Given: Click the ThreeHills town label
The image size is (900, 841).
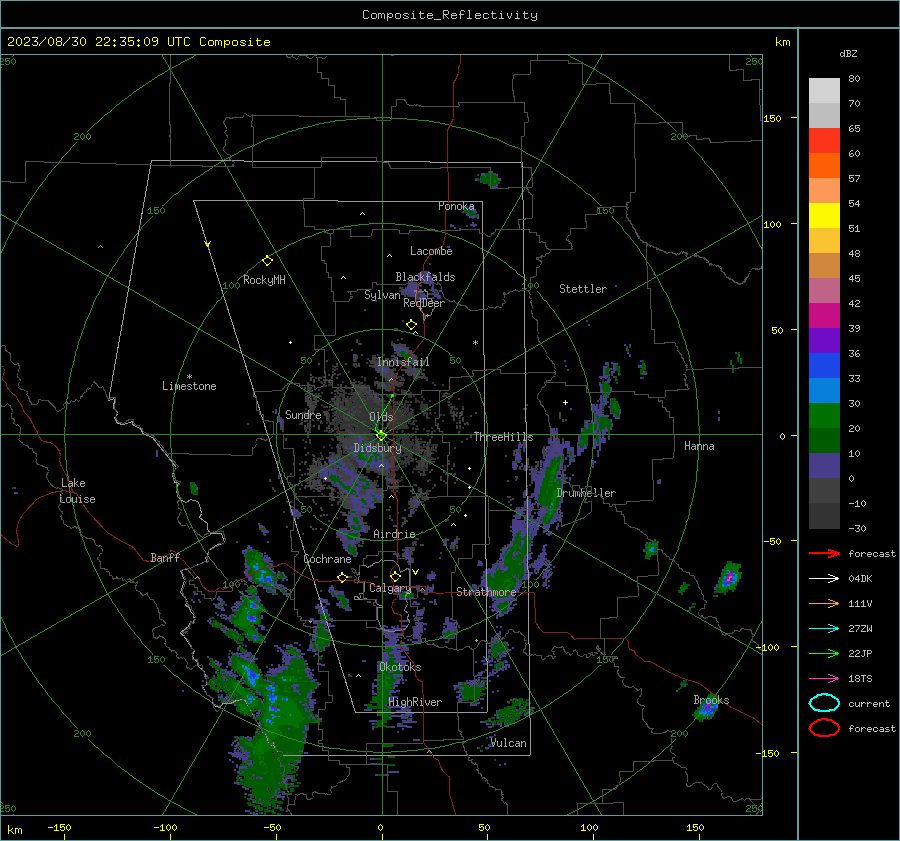Looking at the screenshot, I should (503, 437).
